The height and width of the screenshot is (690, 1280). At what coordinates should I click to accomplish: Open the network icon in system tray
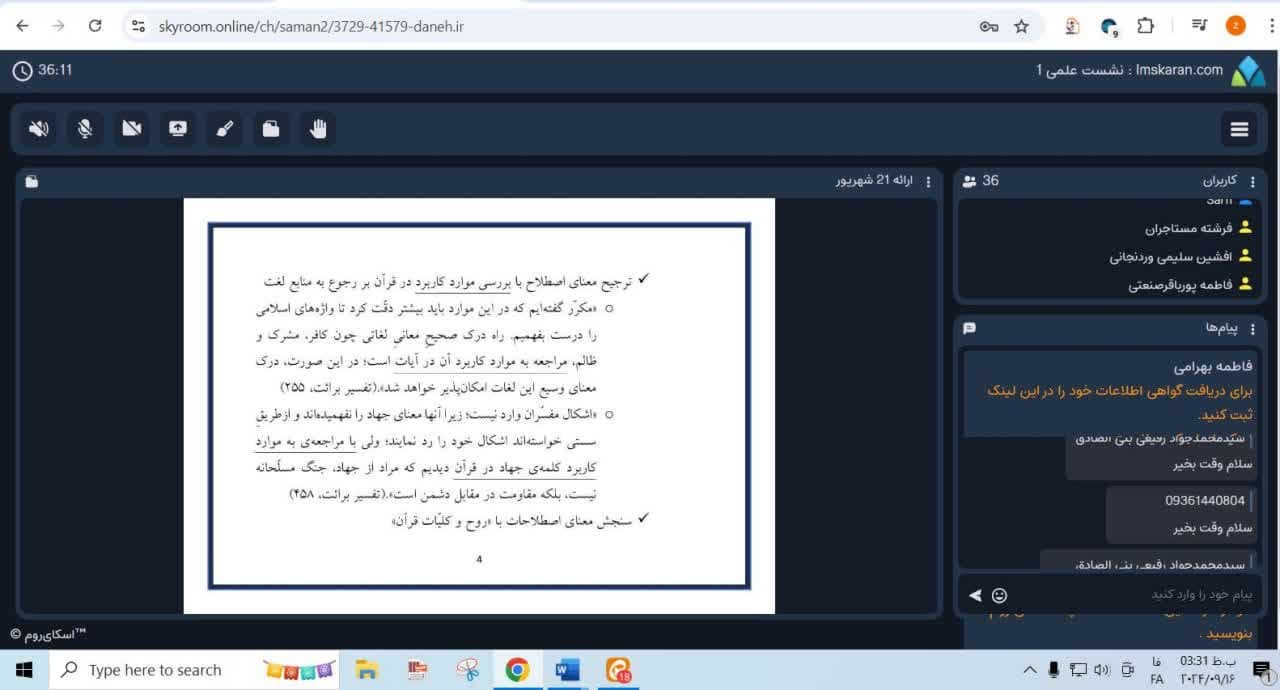[x=1078, y=670]
